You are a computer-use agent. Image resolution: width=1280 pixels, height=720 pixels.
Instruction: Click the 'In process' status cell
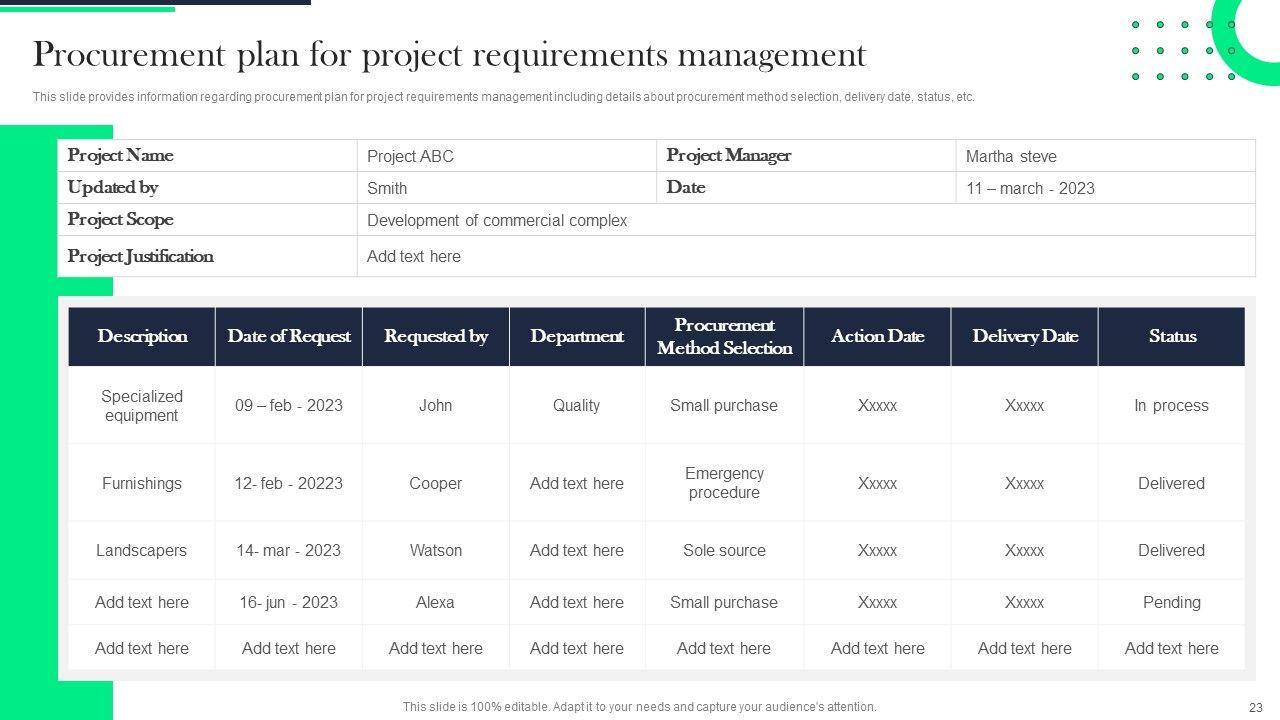click(1171, 405)
